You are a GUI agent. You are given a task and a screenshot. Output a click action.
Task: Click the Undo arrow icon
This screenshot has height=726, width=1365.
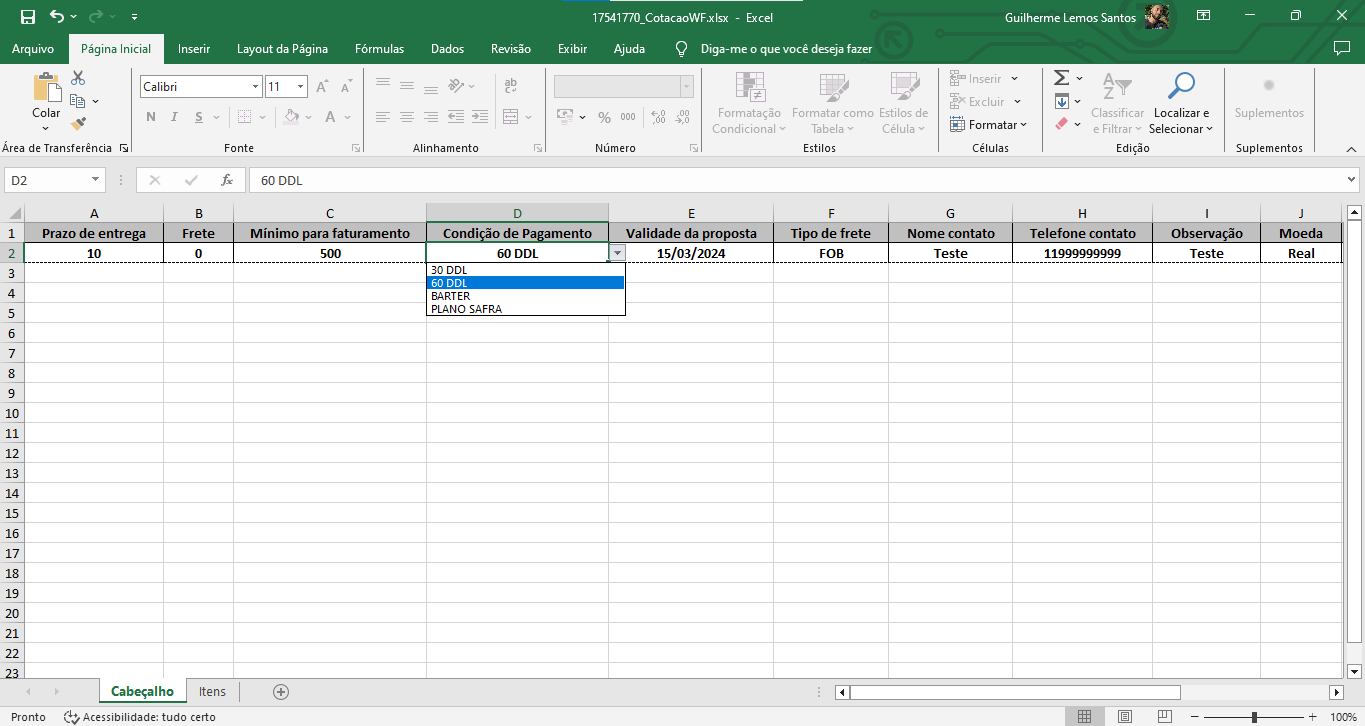pos(57,17)
